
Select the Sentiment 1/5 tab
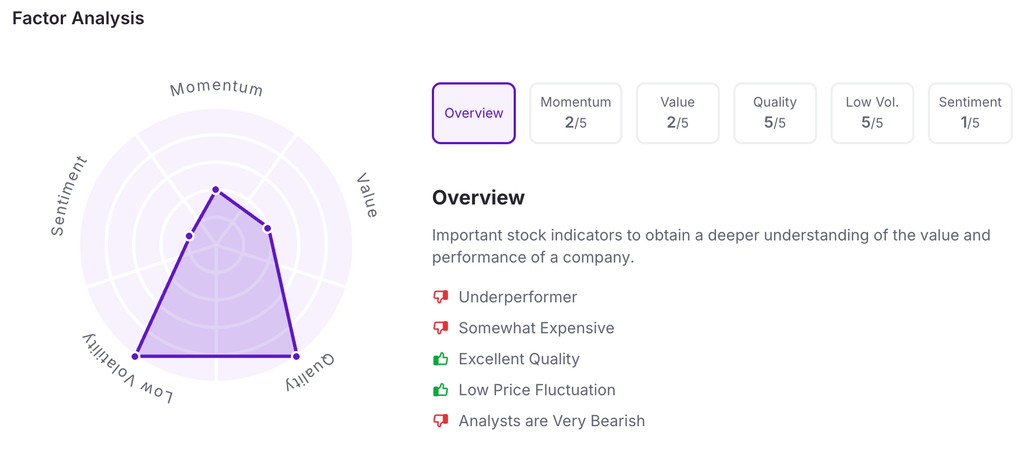[970, 113]
